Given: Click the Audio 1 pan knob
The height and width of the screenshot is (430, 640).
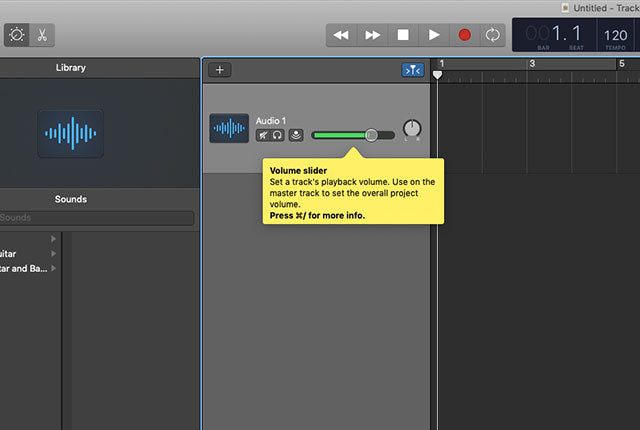Looking at the screenshot, I should coord(412,129).
